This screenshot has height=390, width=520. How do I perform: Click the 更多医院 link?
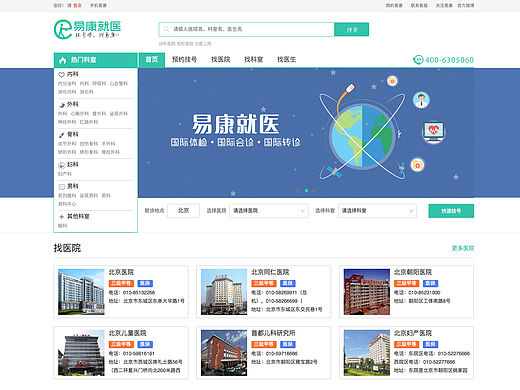click(x=463, y=248)
